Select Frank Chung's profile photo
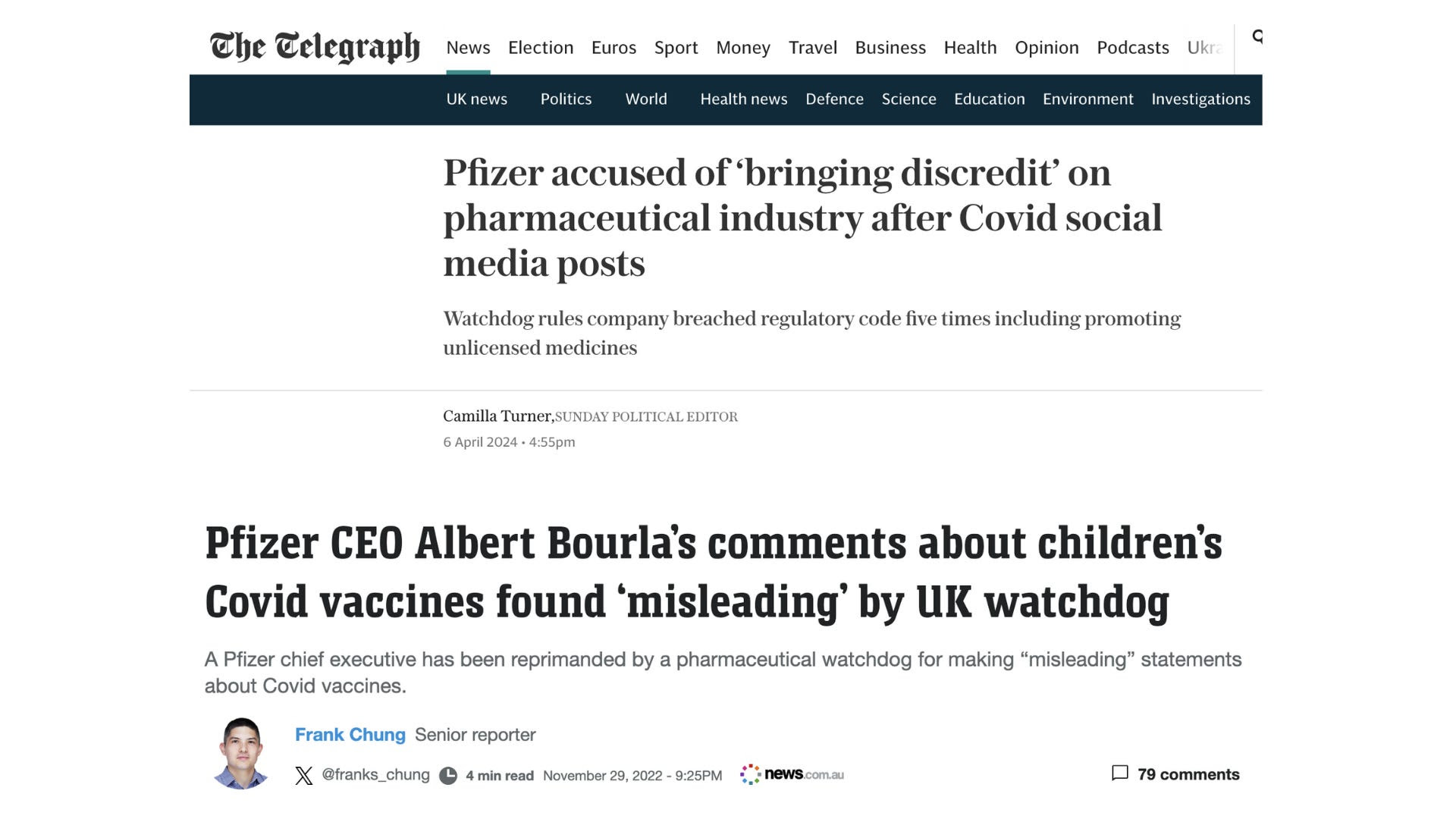The width and height of the screenshot is (1456, 819). [x=242, y=753]
